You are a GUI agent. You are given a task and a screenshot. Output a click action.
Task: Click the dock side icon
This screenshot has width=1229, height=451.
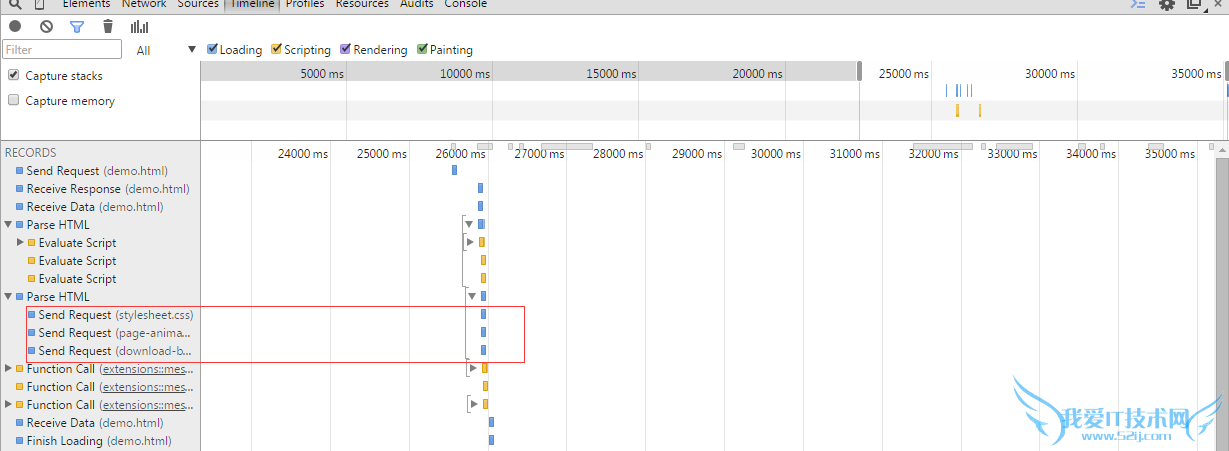(x=1194, y=4)
